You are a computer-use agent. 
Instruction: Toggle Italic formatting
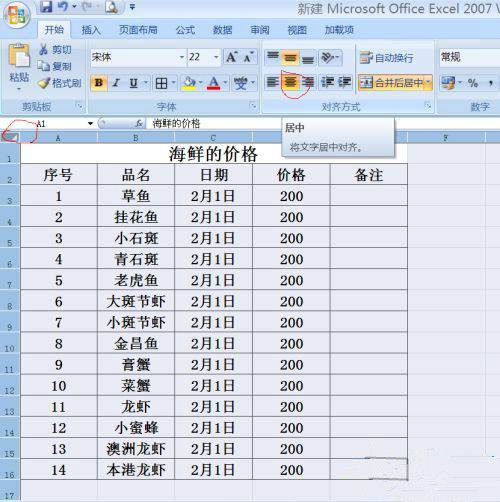[x=116, y=83]
